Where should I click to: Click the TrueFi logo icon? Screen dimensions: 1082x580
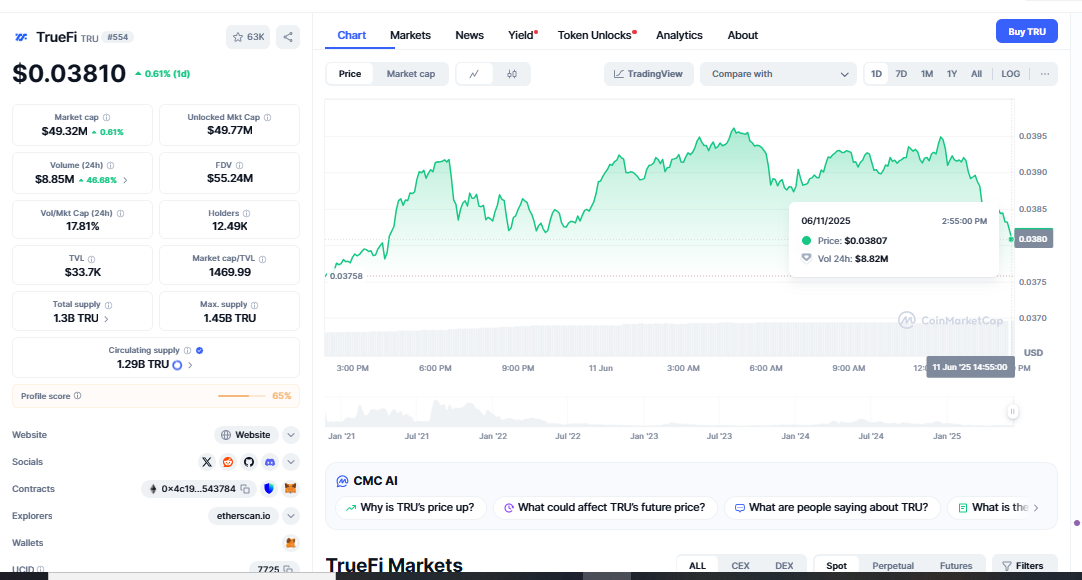[21, 37]
